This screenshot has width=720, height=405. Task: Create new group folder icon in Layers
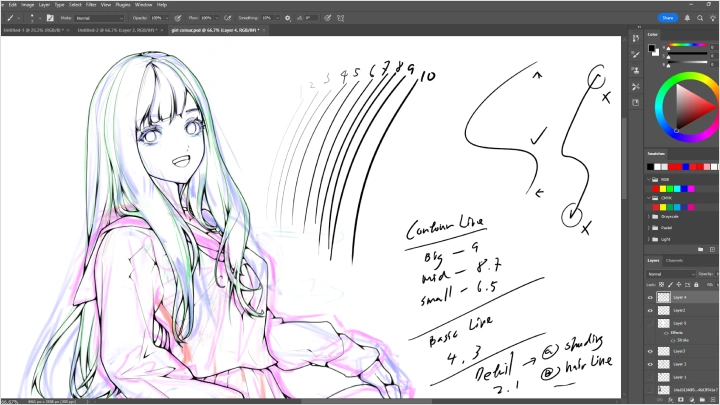702,400
